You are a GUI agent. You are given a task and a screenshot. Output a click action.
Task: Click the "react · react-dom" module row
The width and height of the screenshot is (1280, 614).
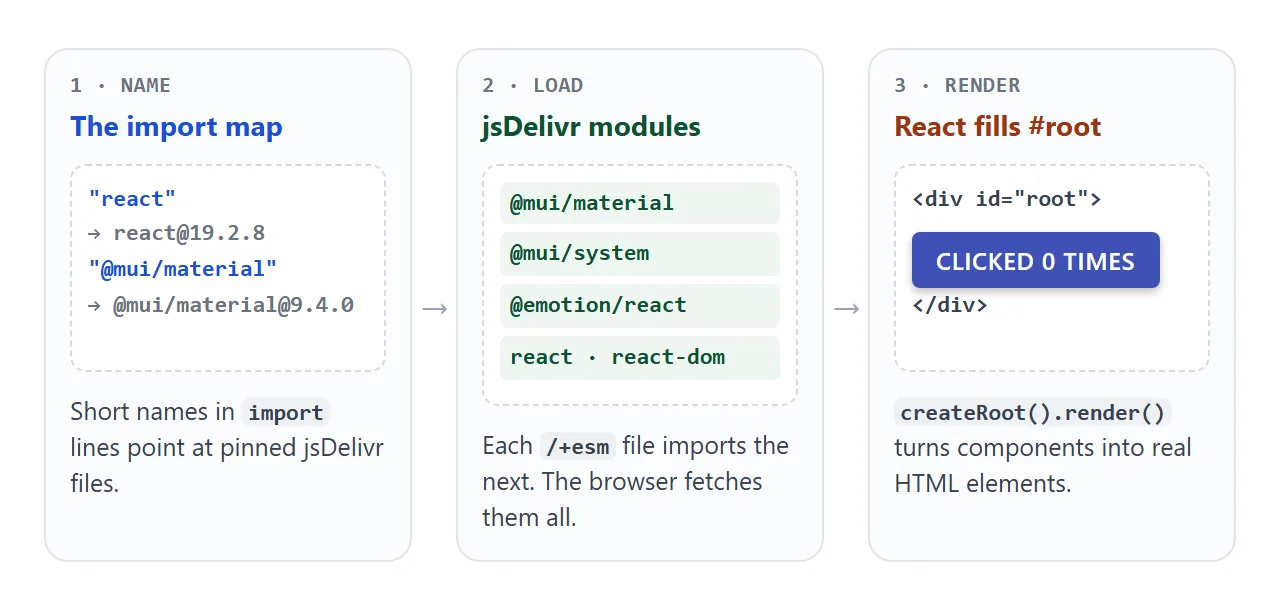pyautogui.click(x=640, y=358)
